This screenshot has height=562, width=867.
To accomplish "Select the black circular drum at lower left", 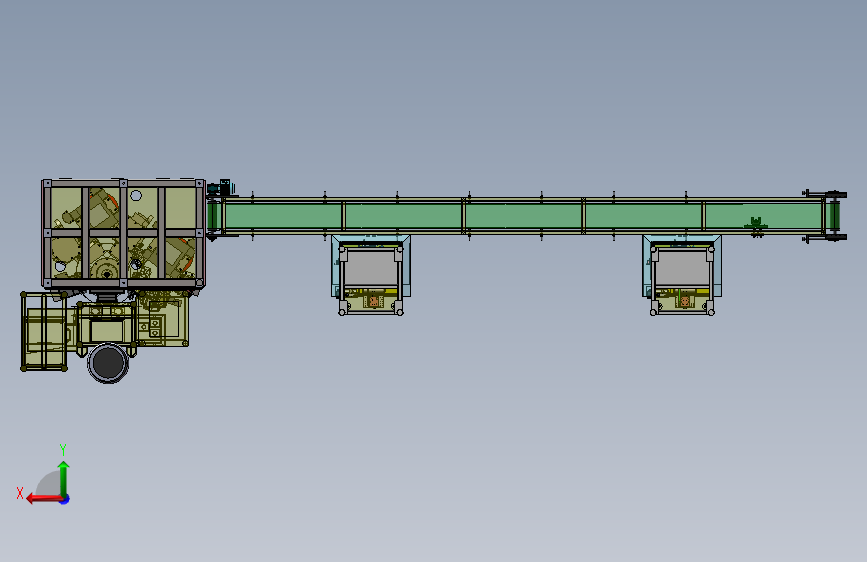I will 108,363.
